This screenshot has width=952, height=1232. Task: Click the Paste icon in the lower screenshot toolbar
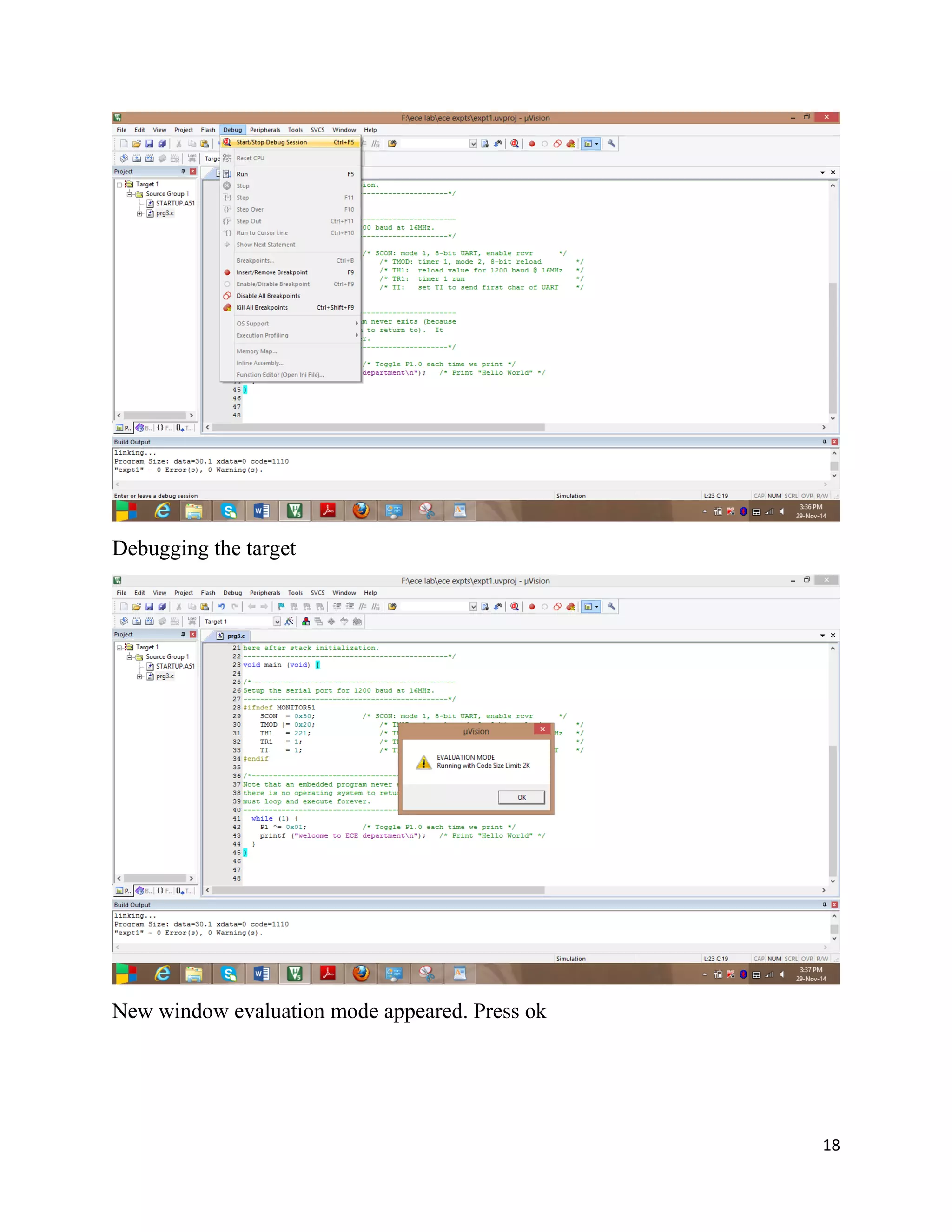click(205, 606)
